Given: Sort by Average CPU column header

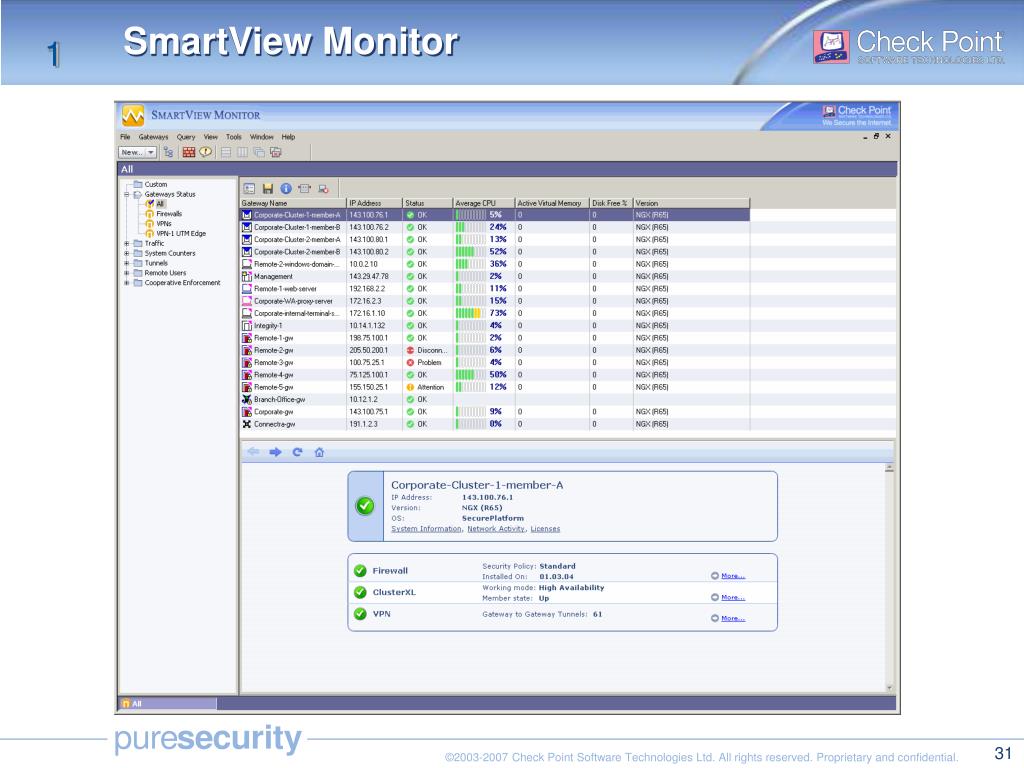Looking at the screenshot, I should point(484,203).
